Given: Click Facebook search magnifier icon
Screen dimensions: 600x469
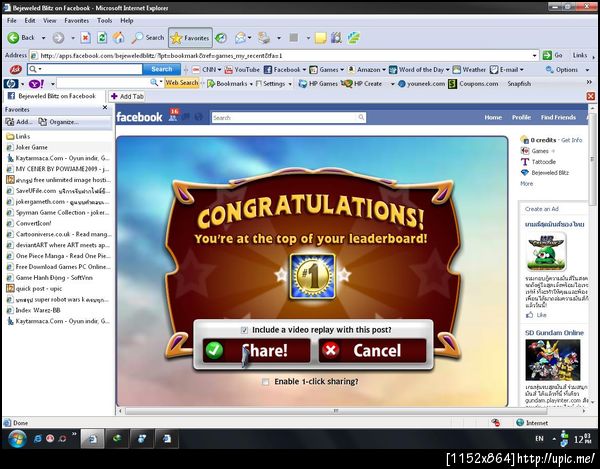Looking at the screenshot, I should [361, 117].
